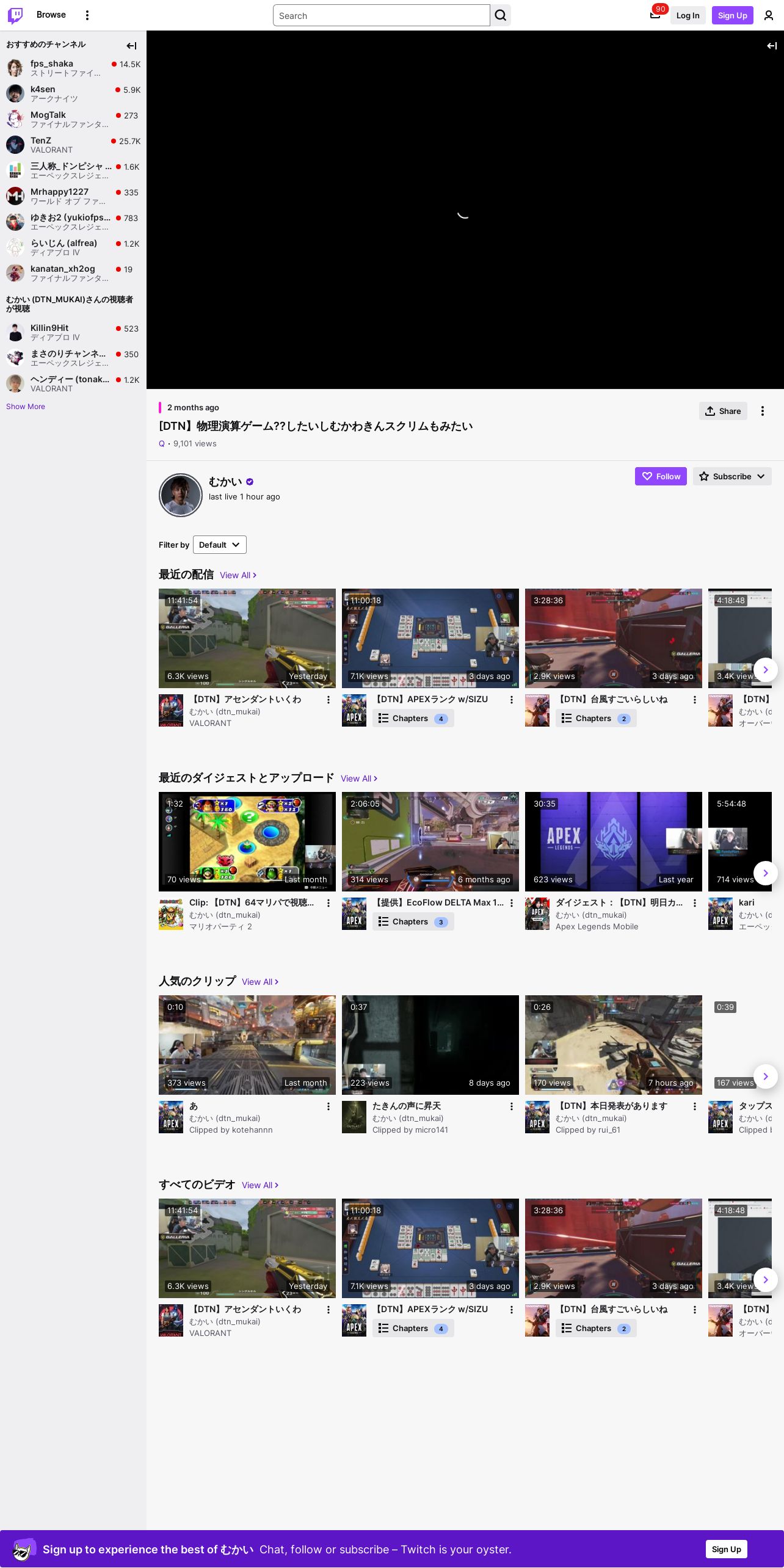Click Sign Up in the bottom banner
This screenshot has width=784, height=1568.
(727, 1549)
